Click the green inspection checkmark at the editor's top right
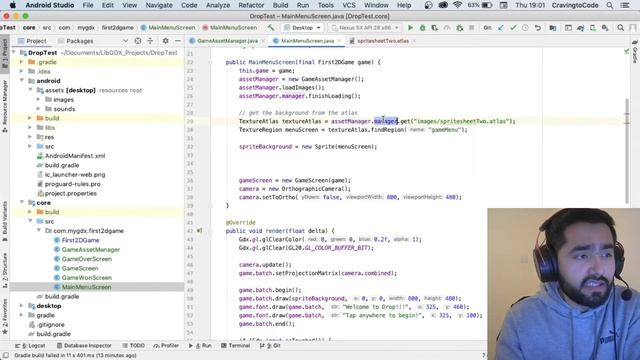This screenshot has width=640, height=360. (627, 51)
